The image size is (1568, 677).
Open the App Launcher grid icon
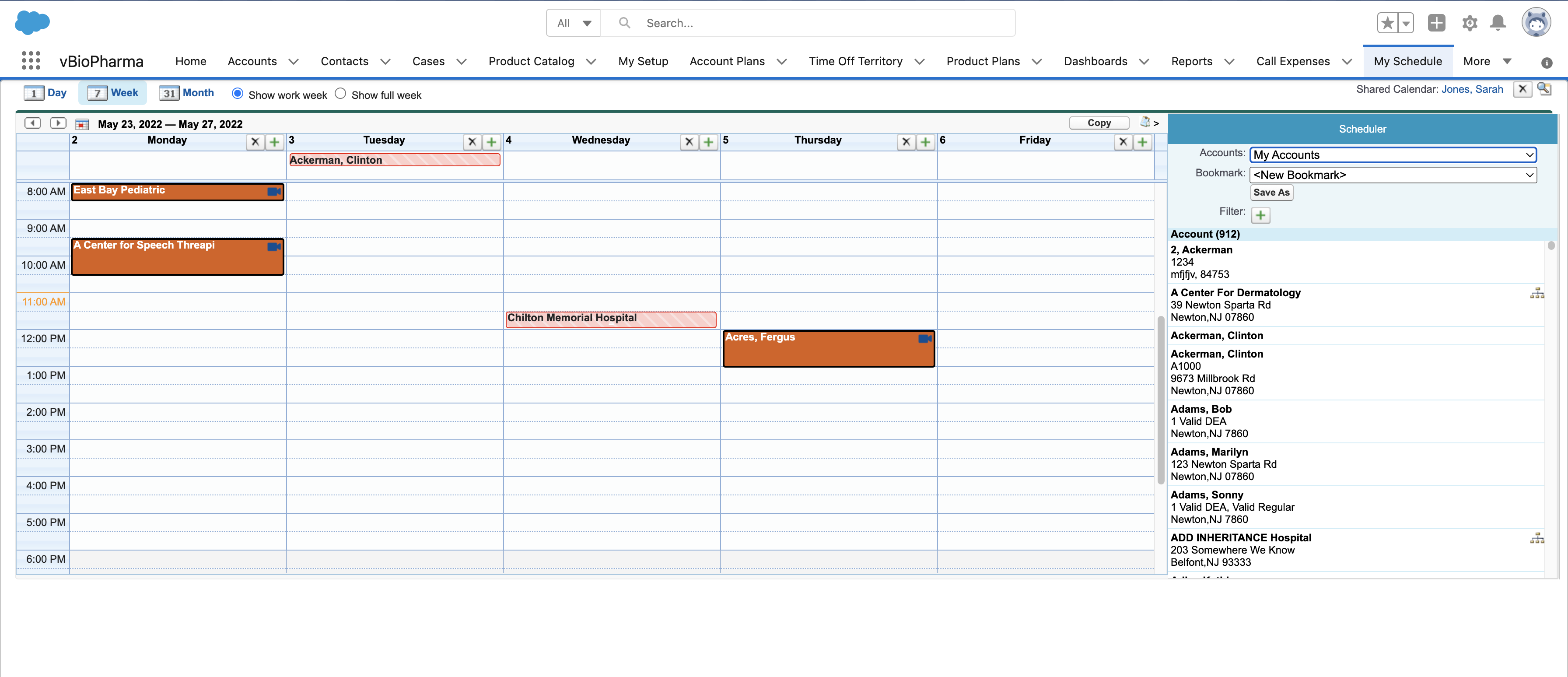[x=31, y=61]
